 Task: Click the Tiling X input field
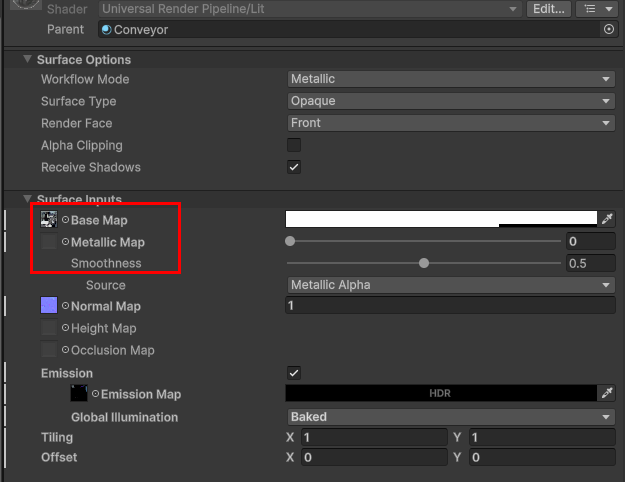(x=374, y=437)
